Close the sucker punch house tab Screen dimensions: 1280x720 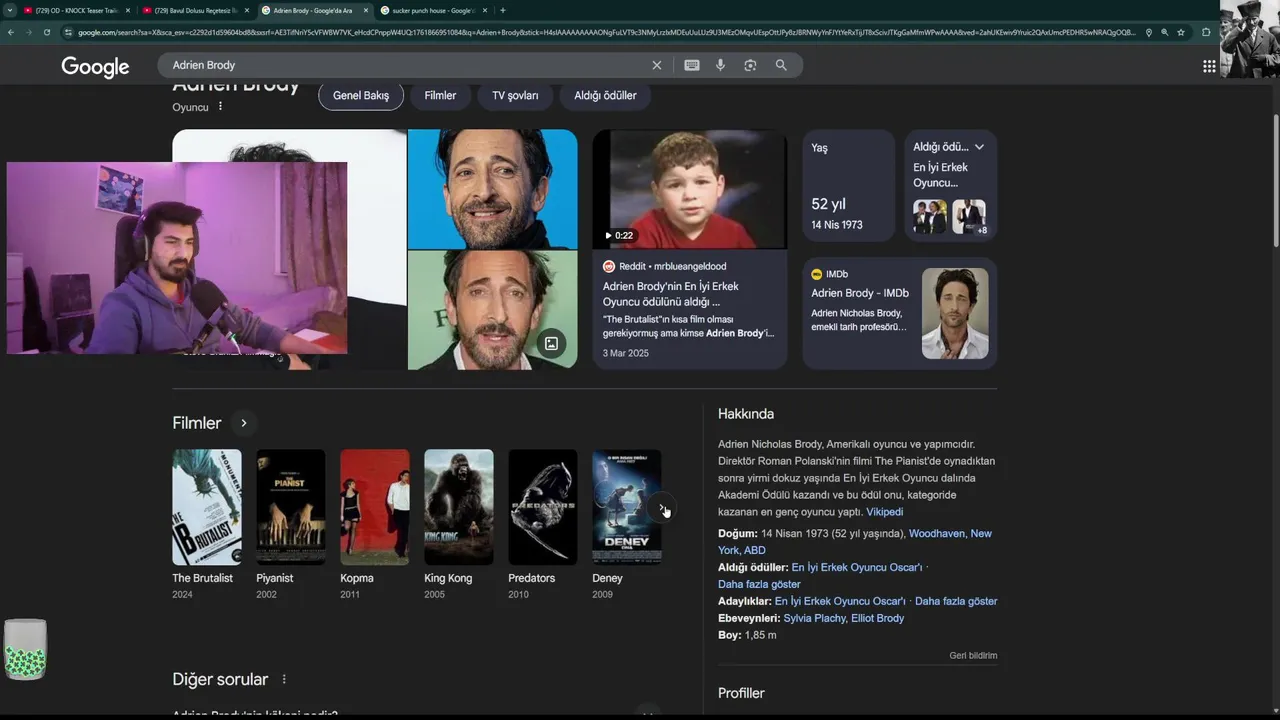(x=484, y=10)
